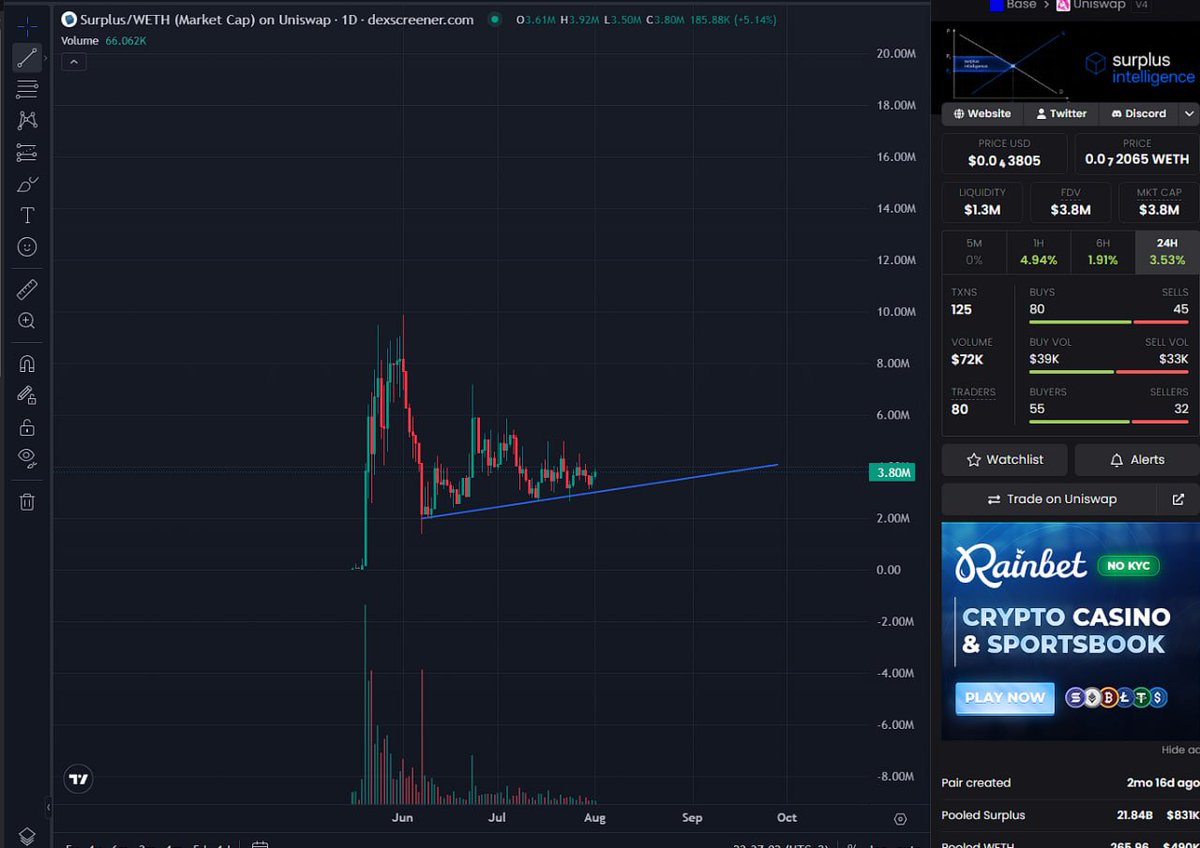Viewport: 1200px width, 848px height.
Task: Expand trend line tool options arrow
Action: click(x=44, y=58)
